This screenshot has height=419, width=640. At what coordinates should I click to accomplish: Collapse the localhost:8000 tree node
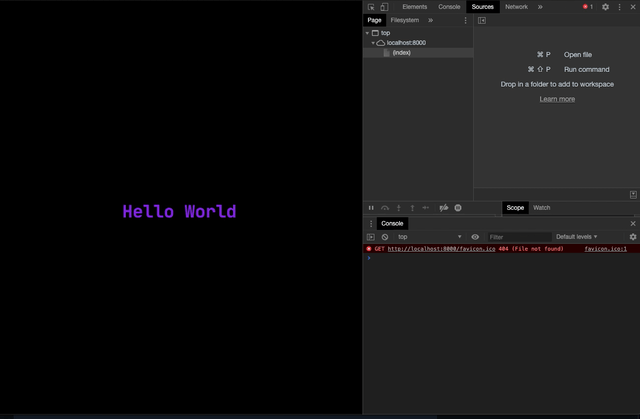click(373, 43)
